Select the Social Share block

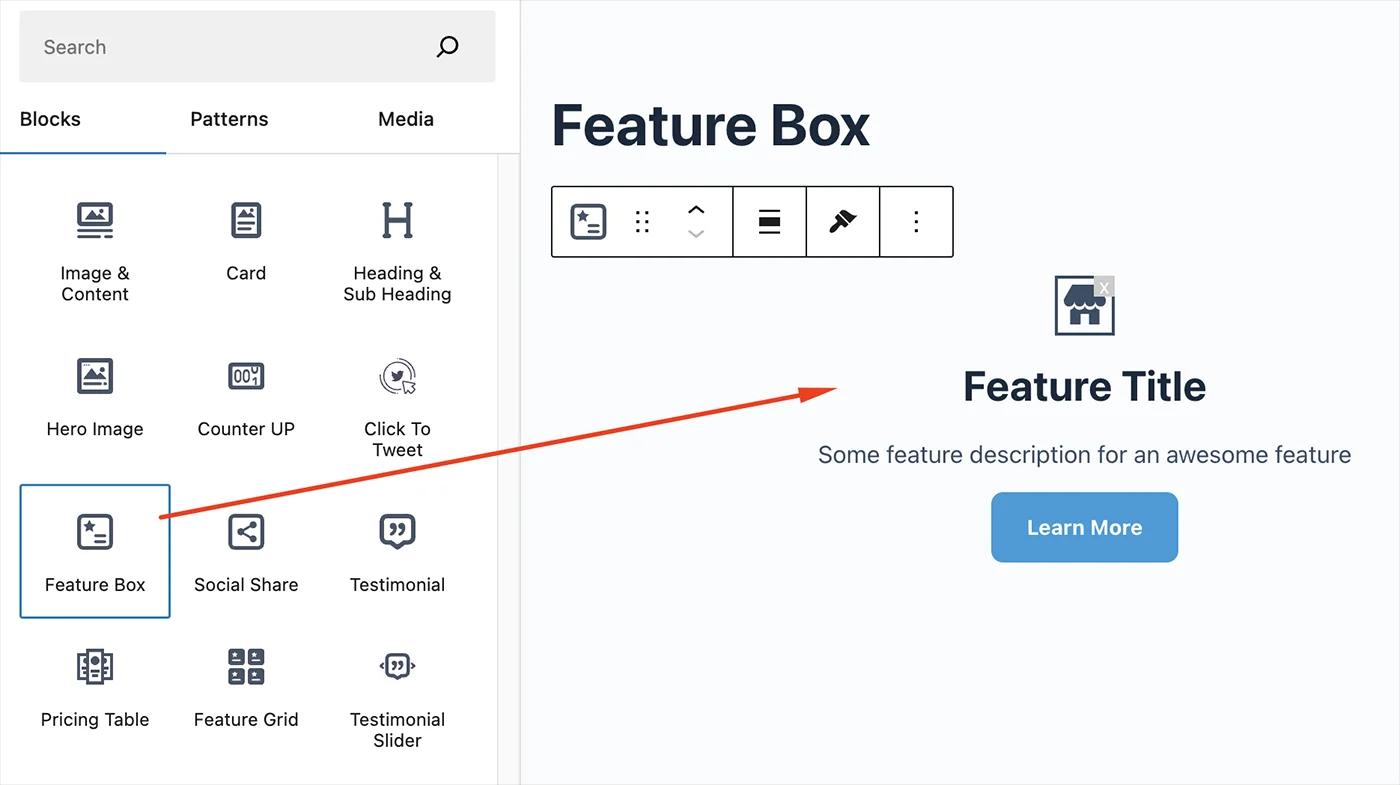[x=245, y=550]
